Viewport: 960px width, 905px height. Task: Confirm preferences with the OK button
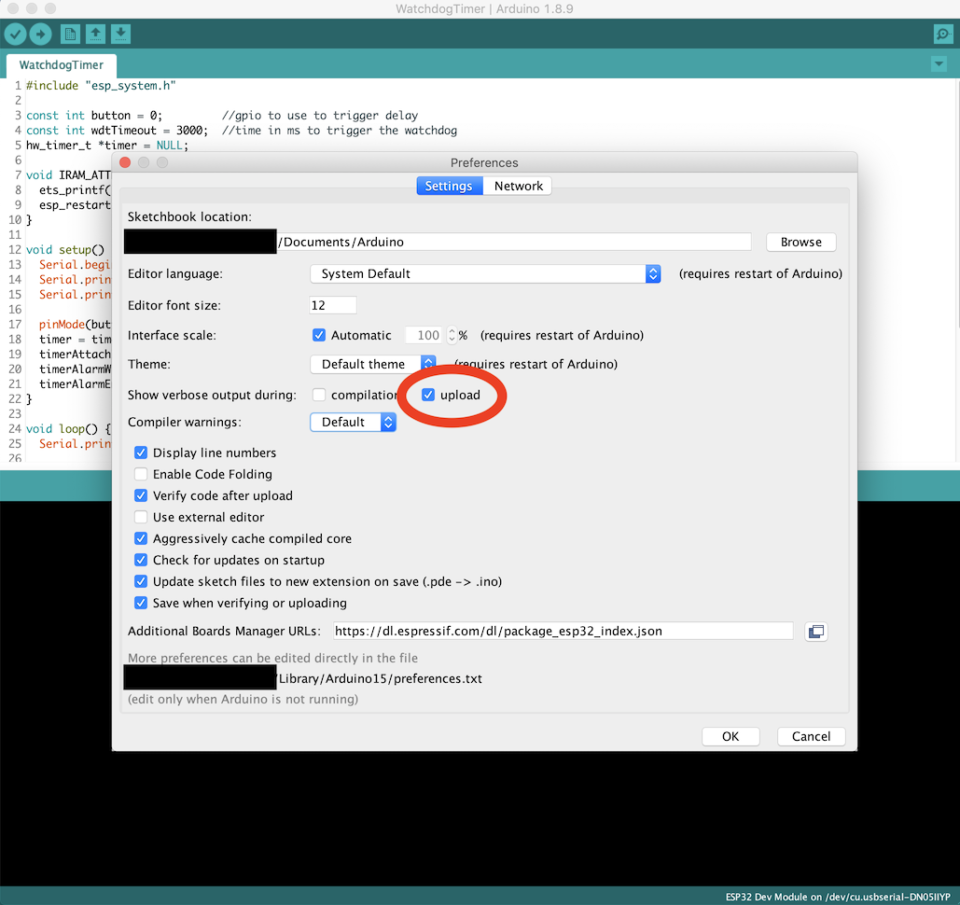point(730,736)
